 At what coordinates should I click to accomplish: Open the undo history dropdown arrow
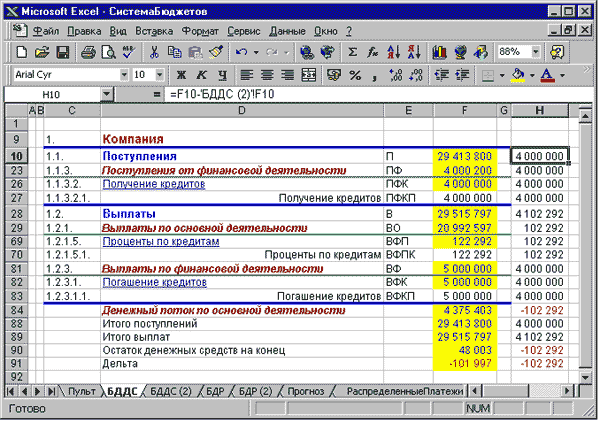click(x=256, y=52)
